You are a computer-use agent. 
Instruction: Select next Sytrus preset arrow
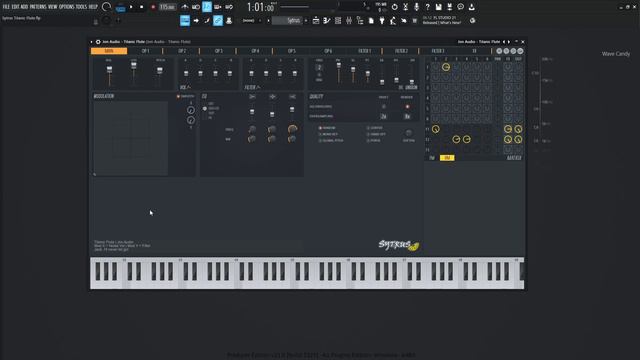tap(509, 42)
